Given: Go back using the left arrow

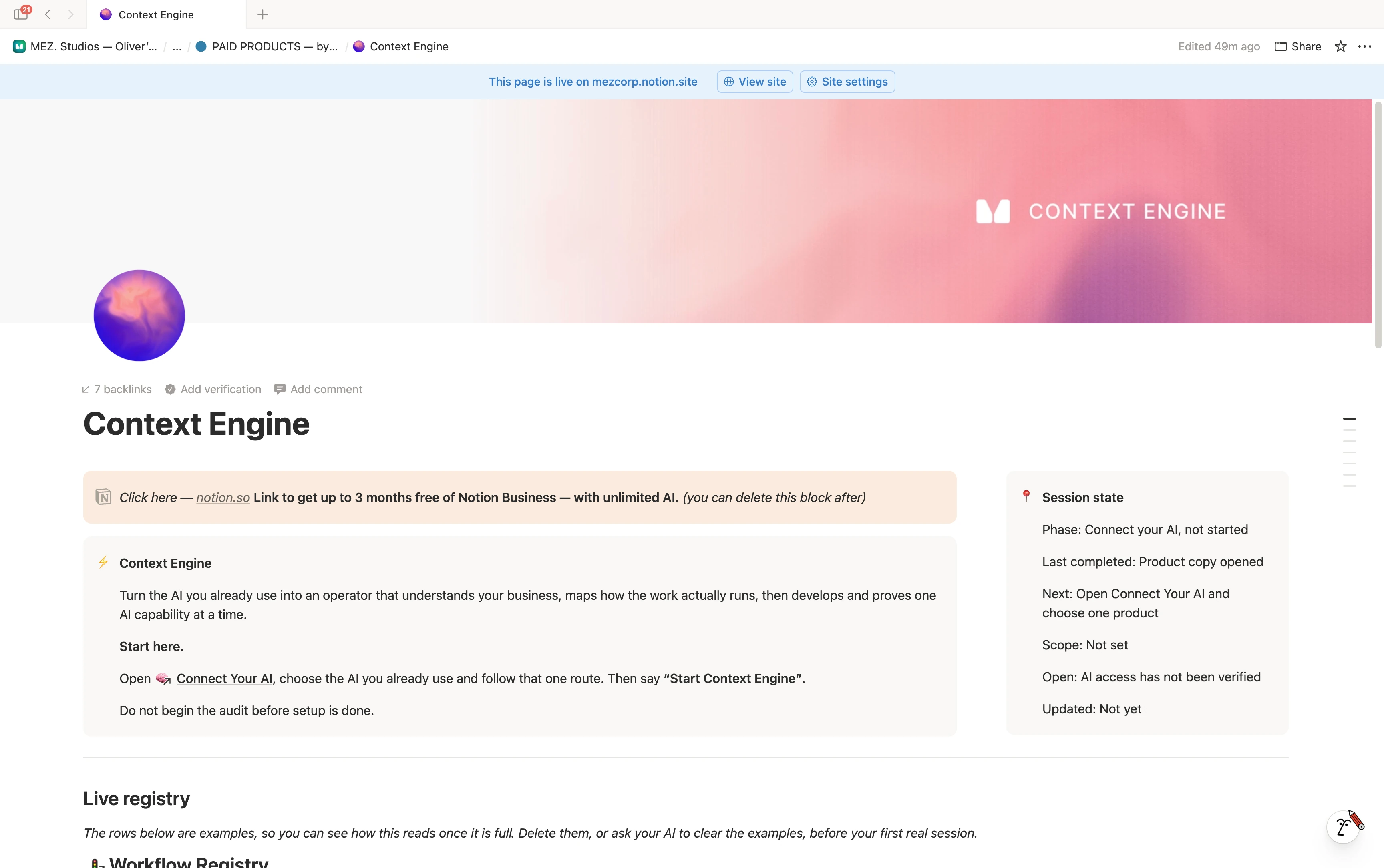Looking at the screenshot, I should click(48, 14).
